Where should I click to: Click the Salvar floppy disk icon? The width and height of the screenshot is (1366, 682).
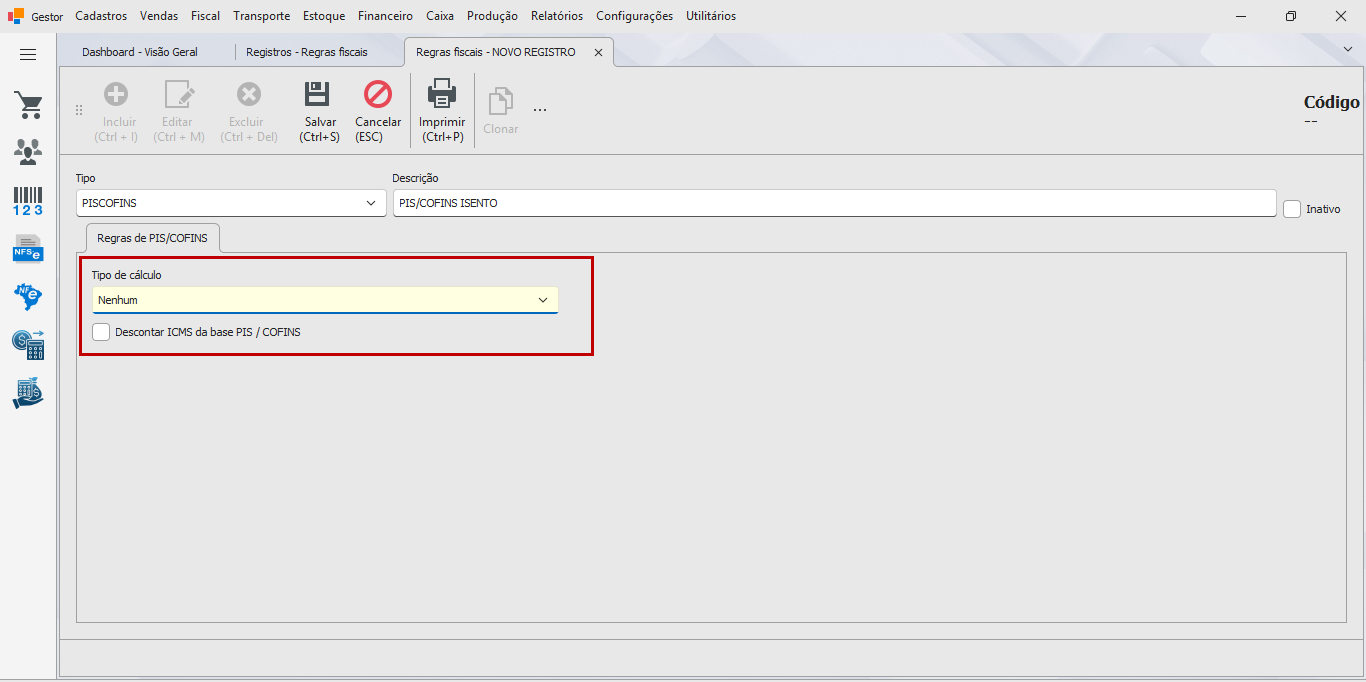[x=318, y=95]
